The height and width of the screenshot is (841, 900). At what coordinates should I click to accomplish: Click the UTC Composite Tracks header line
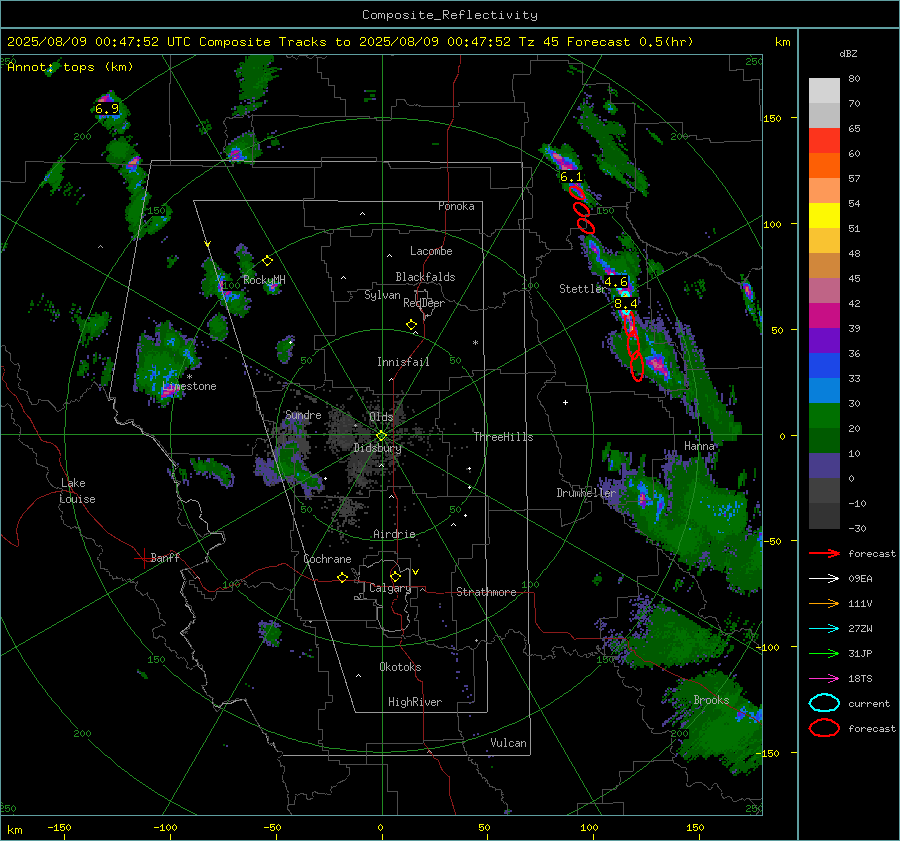point(350,42)
